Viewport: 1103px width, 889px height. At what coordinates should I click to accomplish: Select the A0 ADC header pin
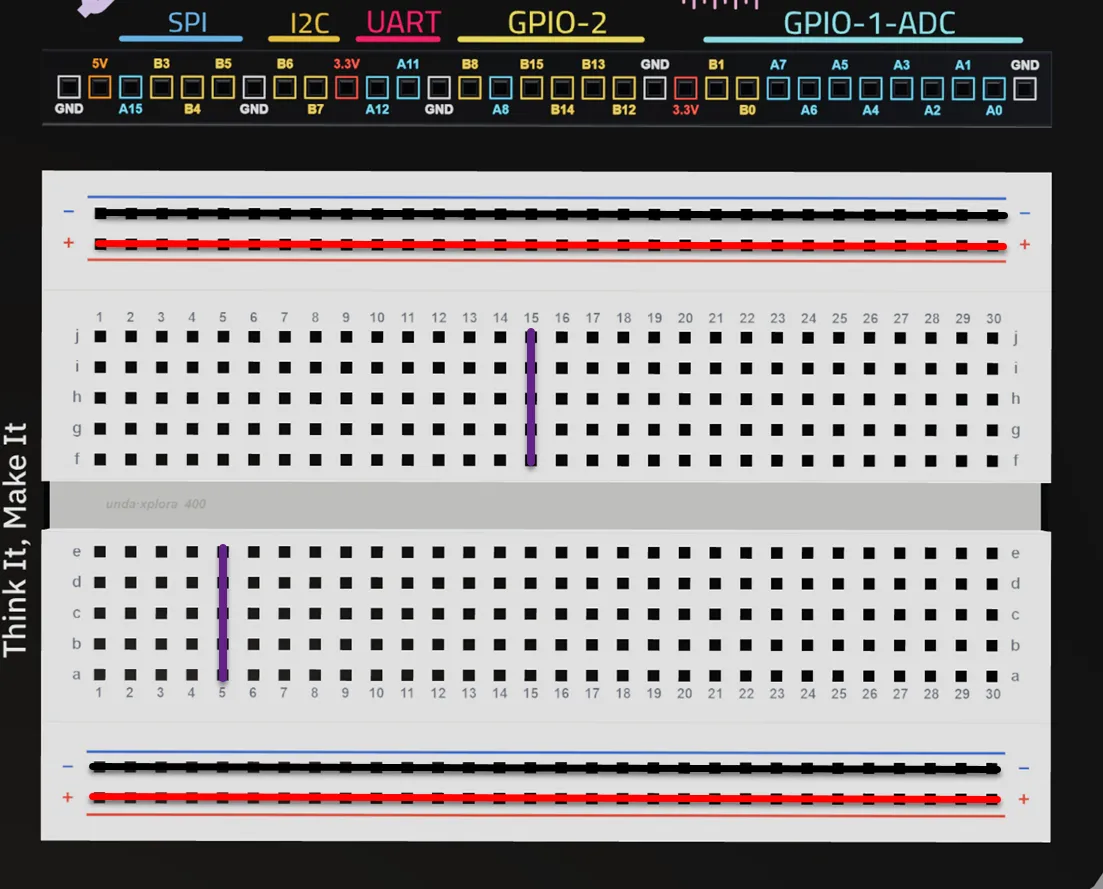[x=994, y=89]
